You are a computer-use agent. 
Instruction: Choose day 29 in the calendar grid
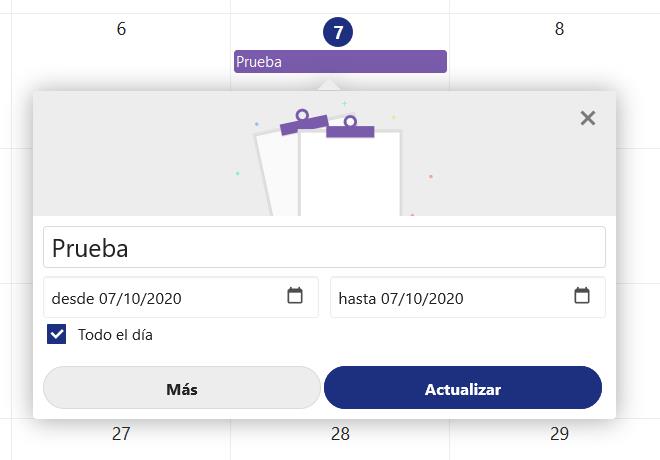pyautogui.click(x=559, y=434)
